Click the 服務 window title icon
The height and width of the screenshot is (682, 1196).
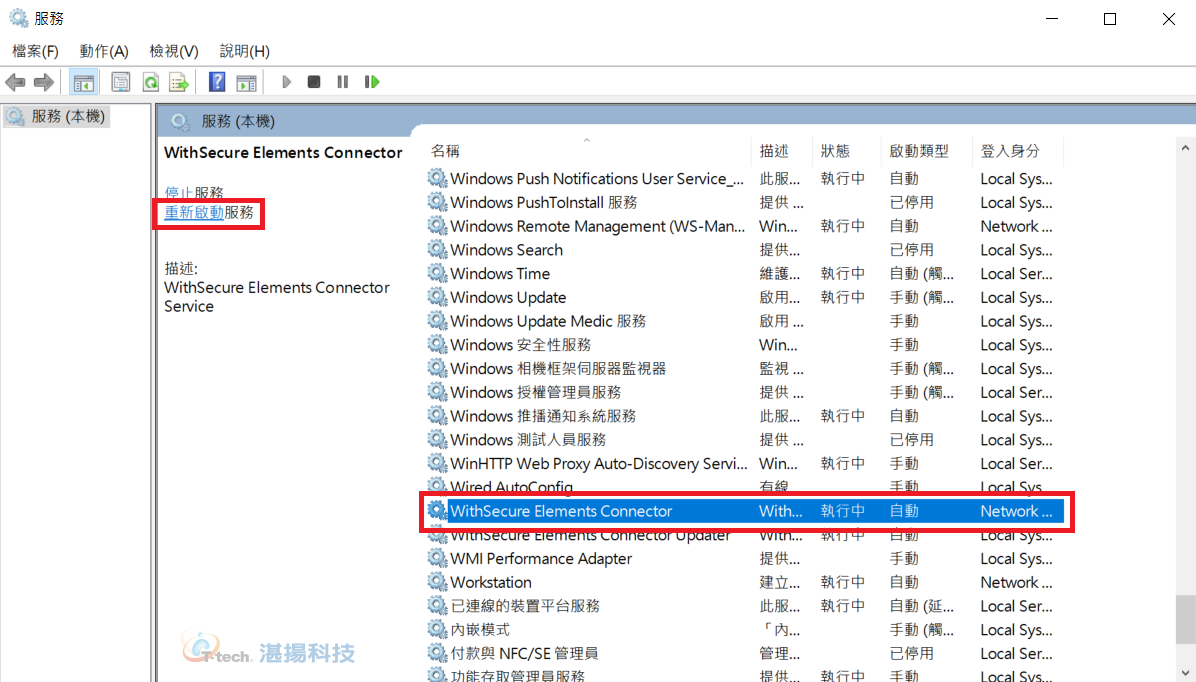pos(18,18)
